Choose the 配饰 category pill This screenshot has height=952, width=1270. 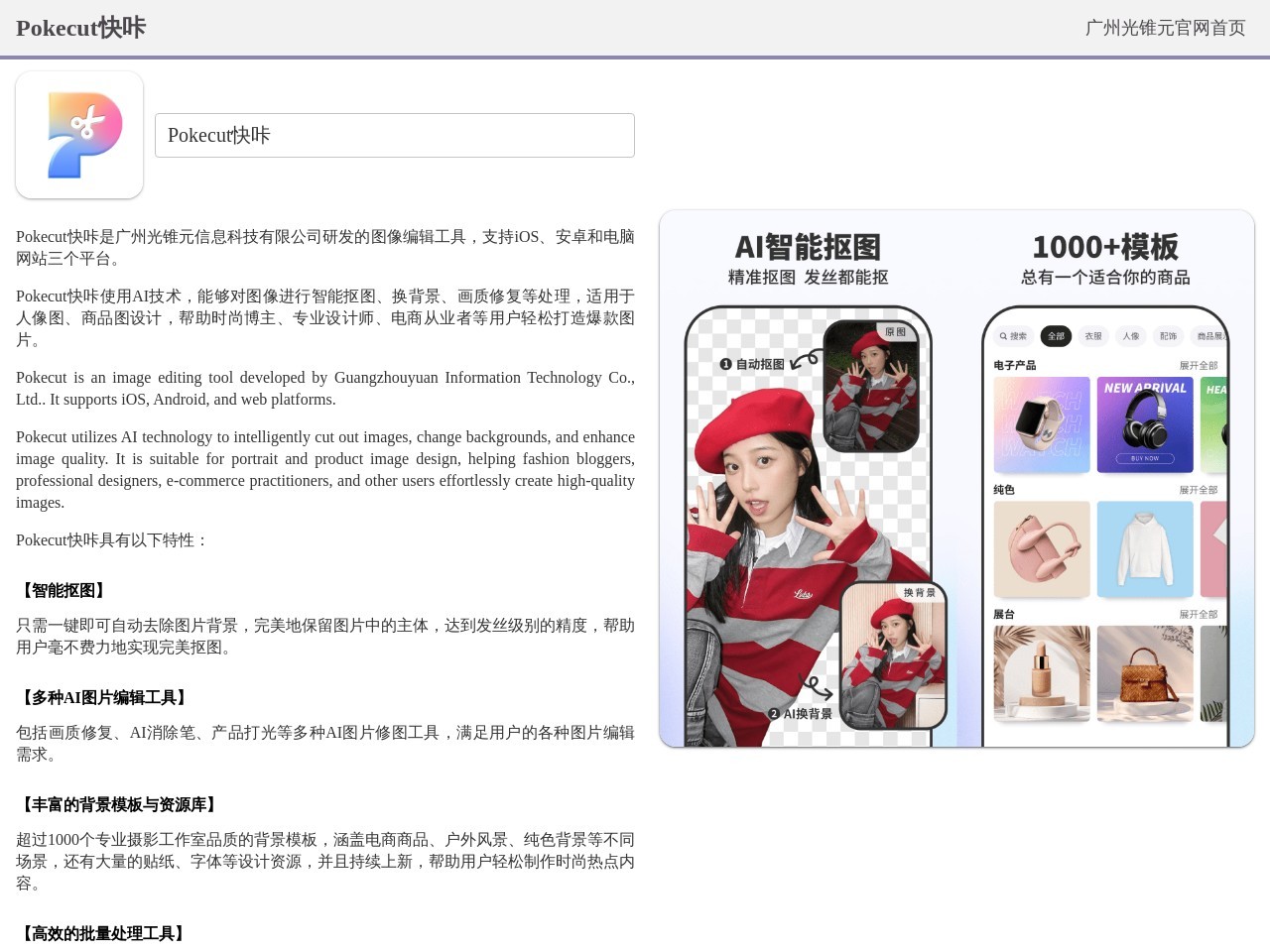[x=1169, y=336]
